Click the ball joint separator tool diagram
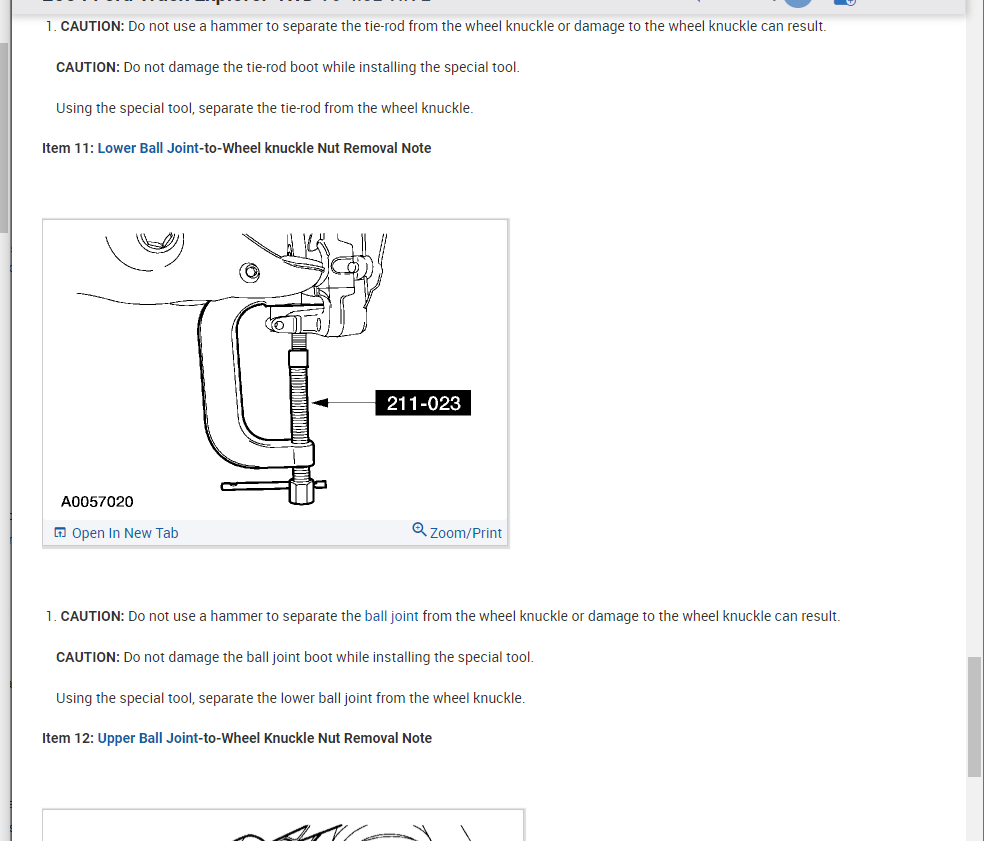This screenshot has height=841, width=984. [275, 370]
